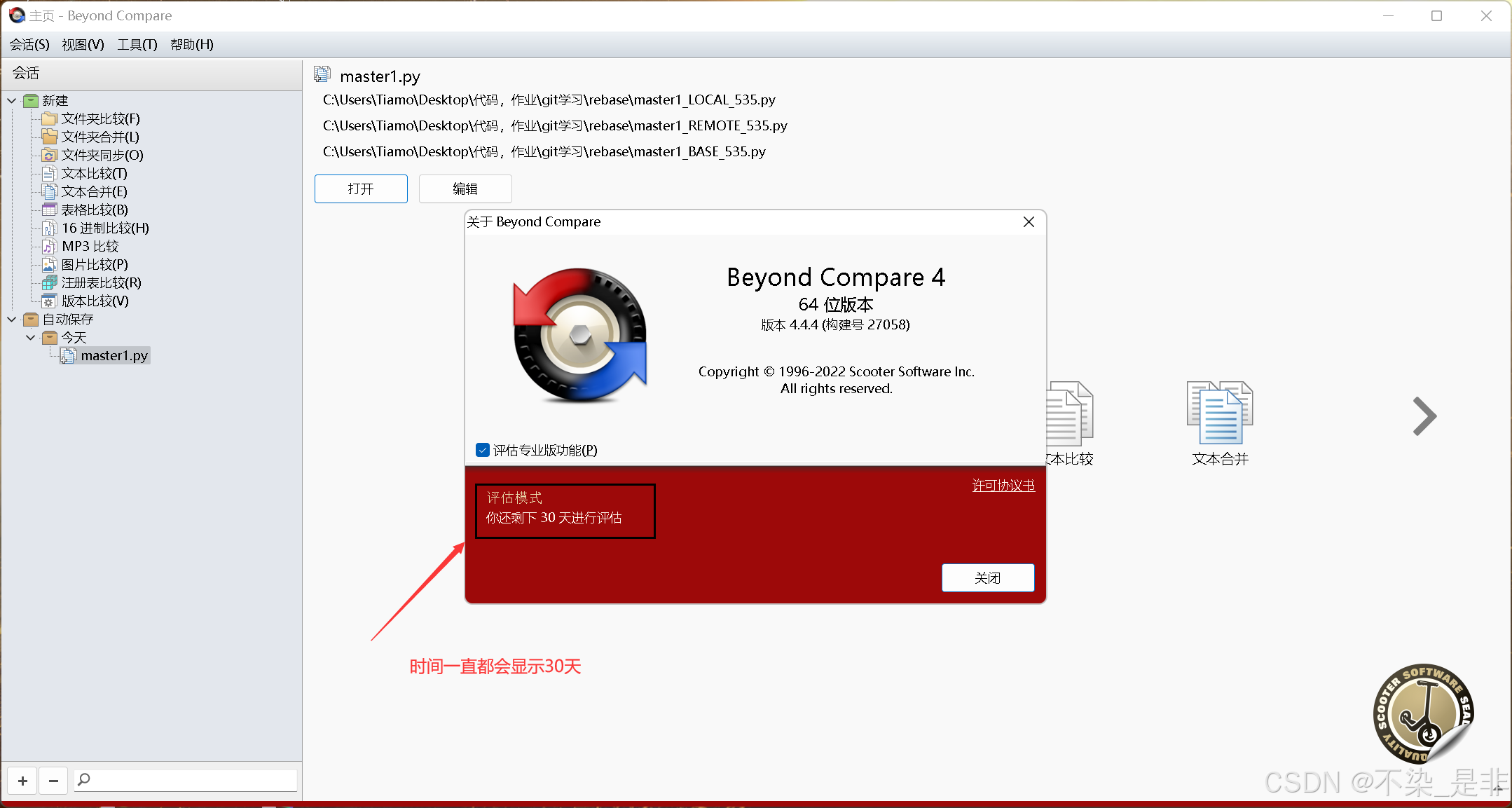
Task: Collapse the 新建 tree node
Action: (x=12, y=100)
